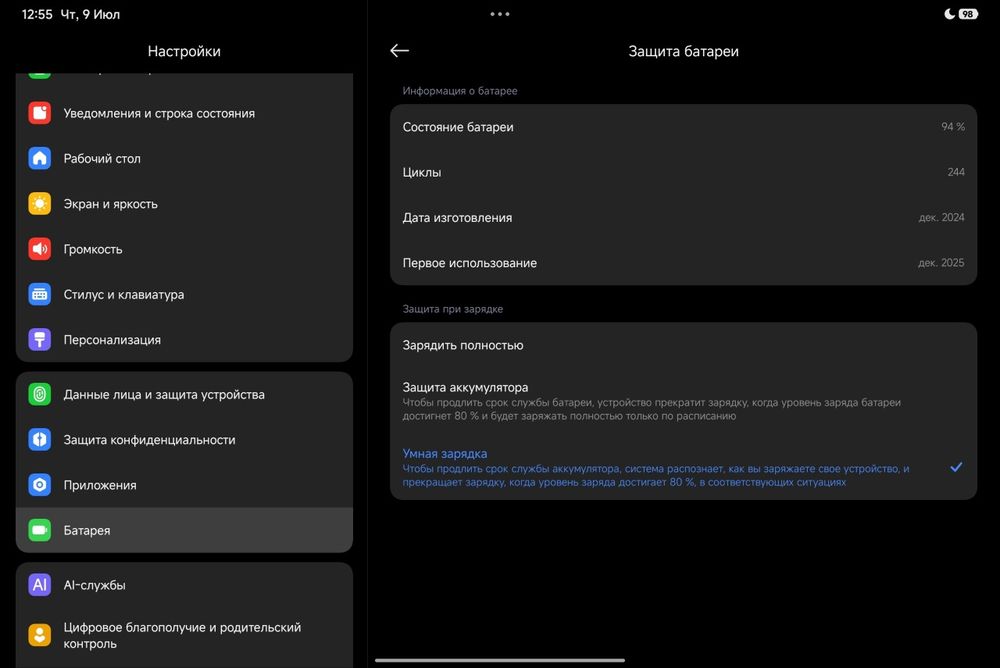1000x668 pixels.
Task: Open Персонализация
Action: click(x=184, y=339)
